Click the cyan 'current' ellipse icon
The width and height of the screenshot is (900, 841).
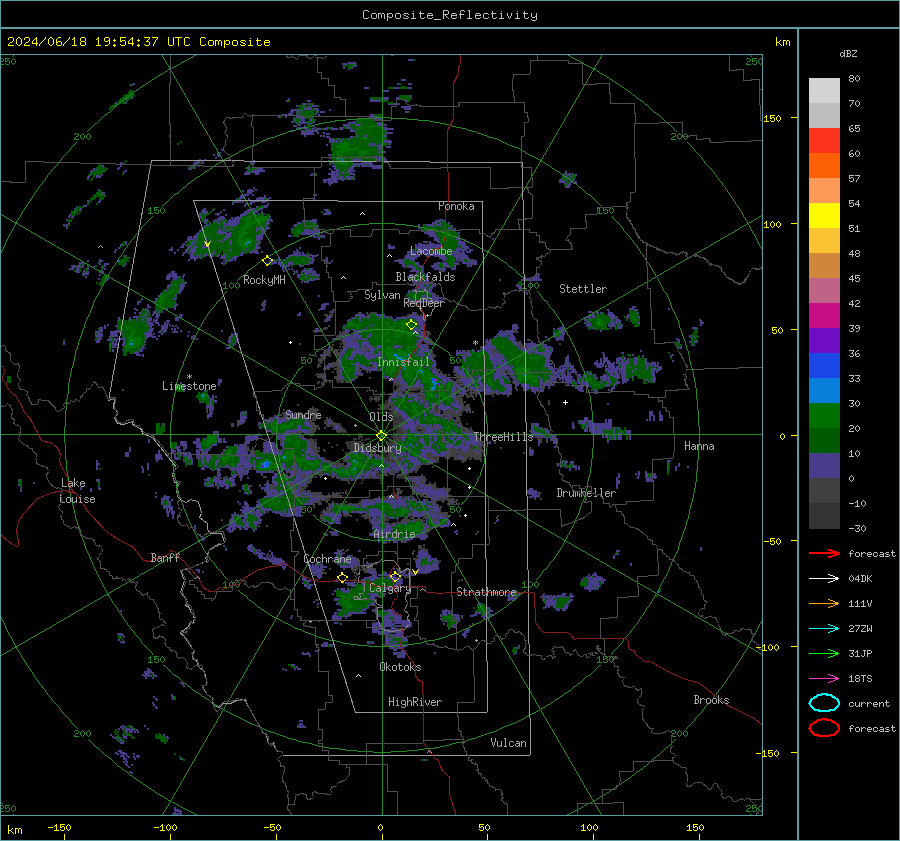pos(824,703)
